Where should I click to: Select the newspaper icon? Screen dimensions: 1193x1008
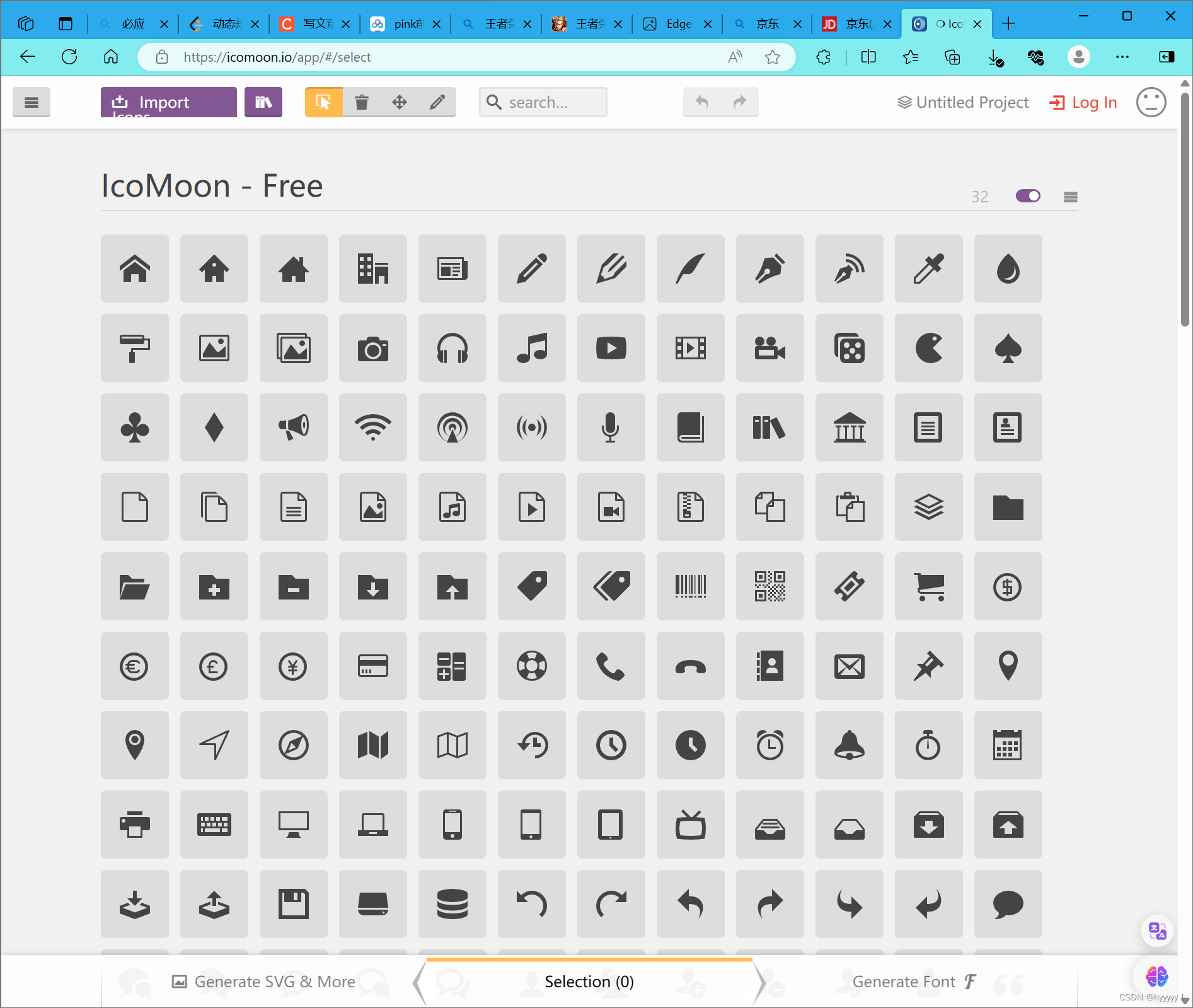tap(452, 269)
